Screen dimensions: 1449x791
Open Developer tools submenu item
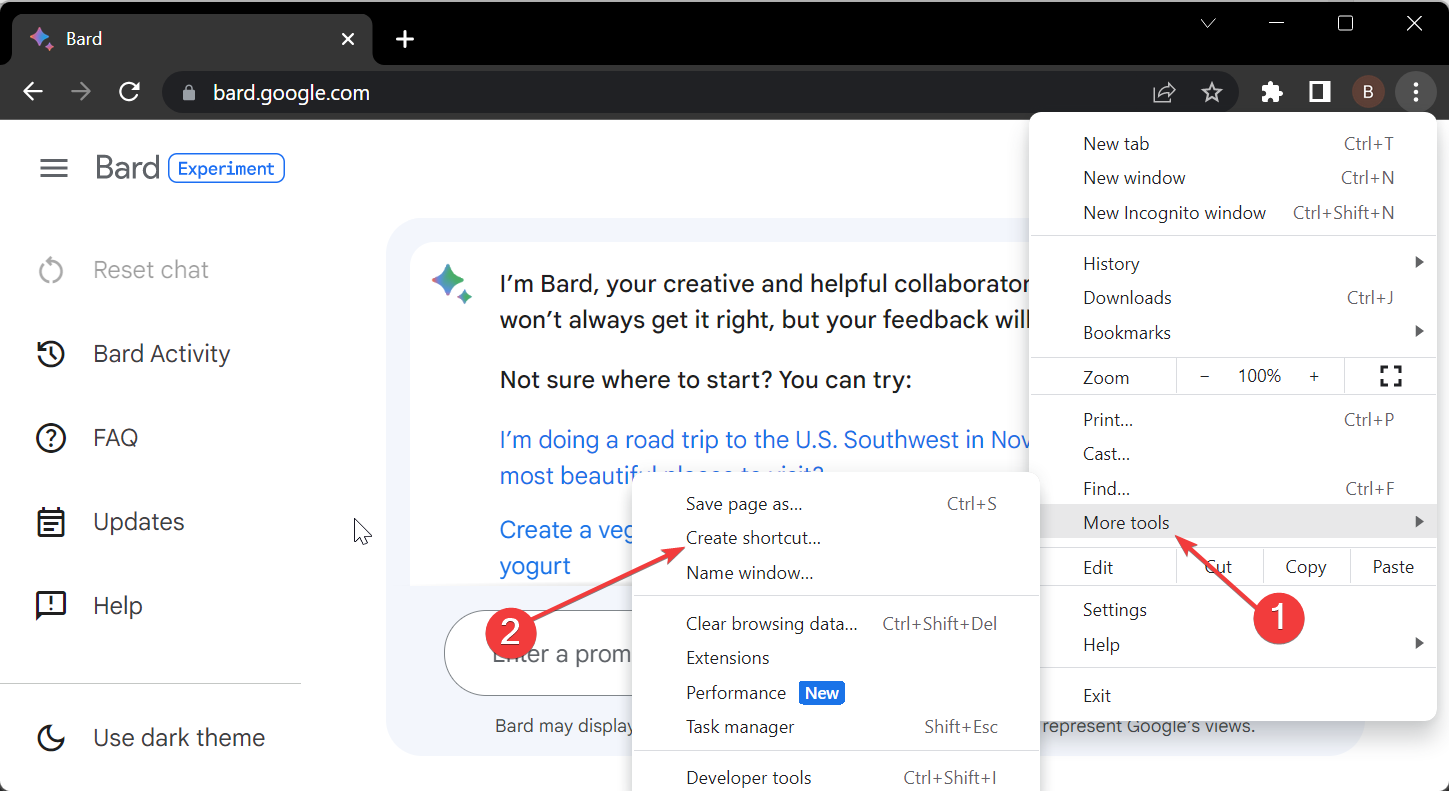[837, 778]
